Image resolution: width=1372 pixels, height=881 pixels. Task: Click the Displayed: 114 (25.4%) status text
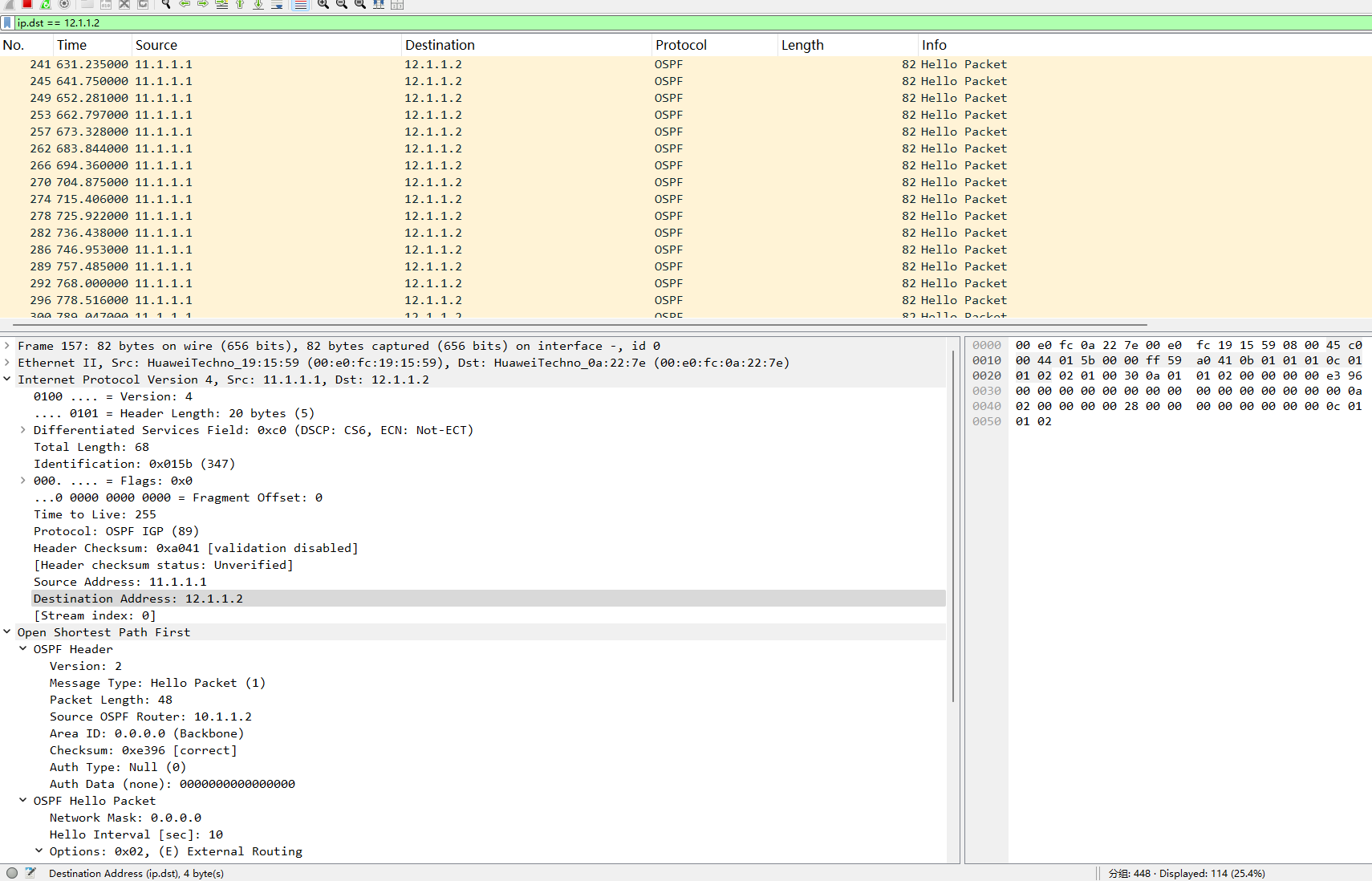[x=1212, y=873]
